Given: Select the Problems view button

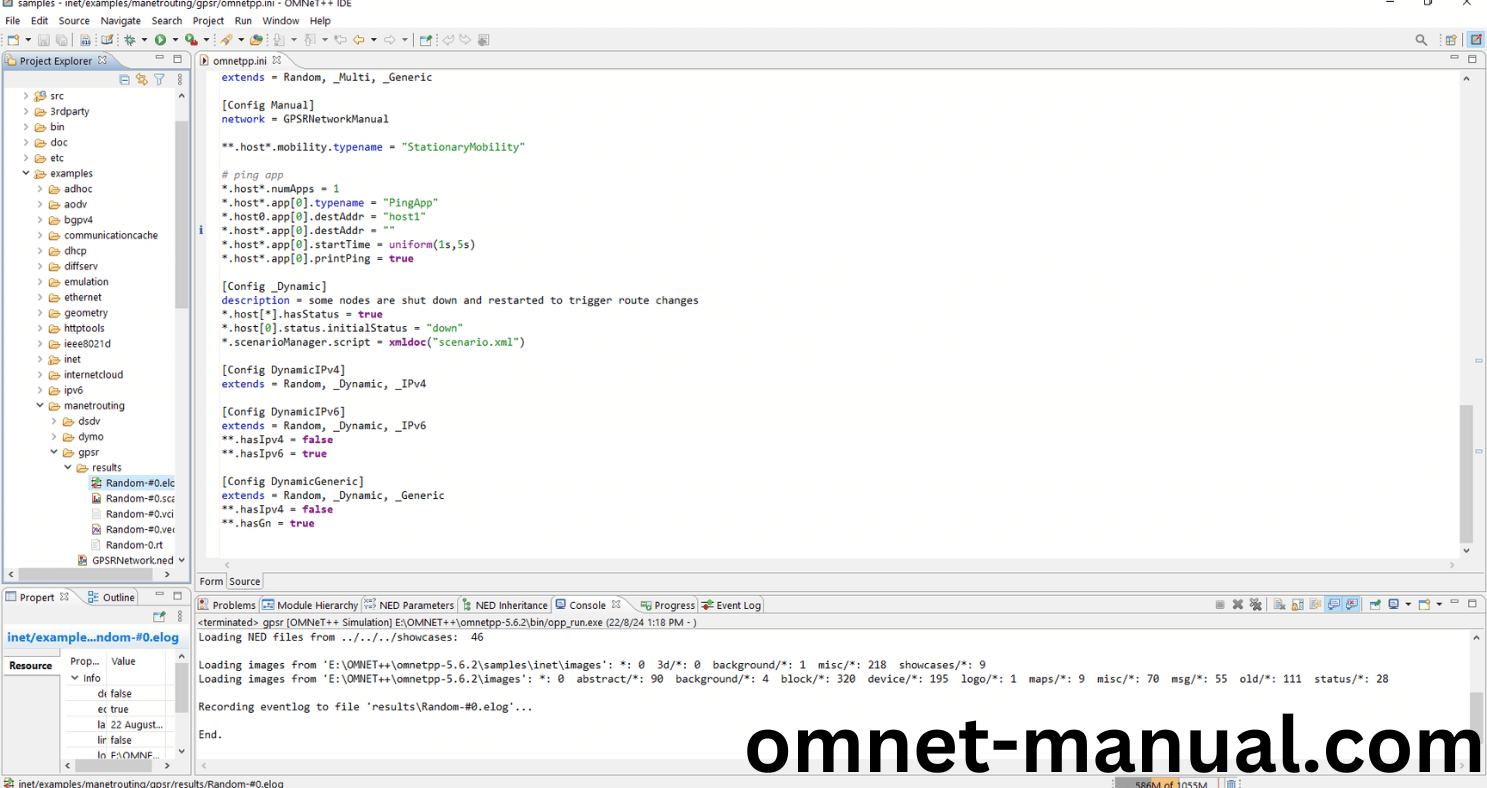Looking at the screenshot, I should point(233,604).
